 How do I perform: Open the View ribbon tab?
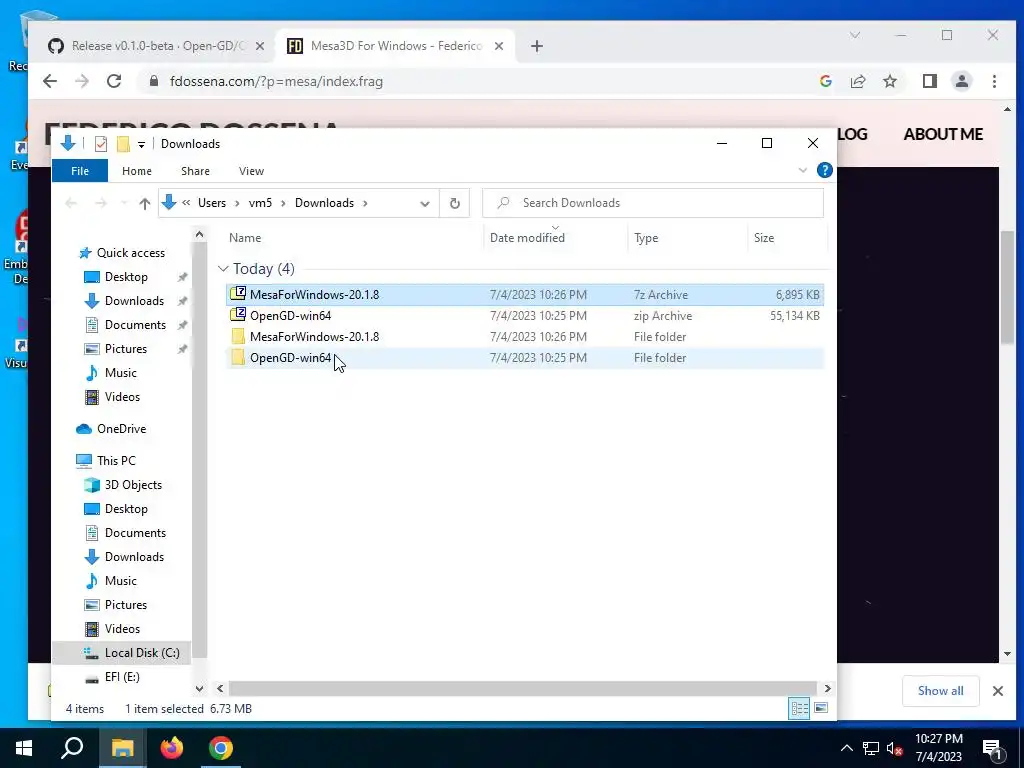(251, 171)
